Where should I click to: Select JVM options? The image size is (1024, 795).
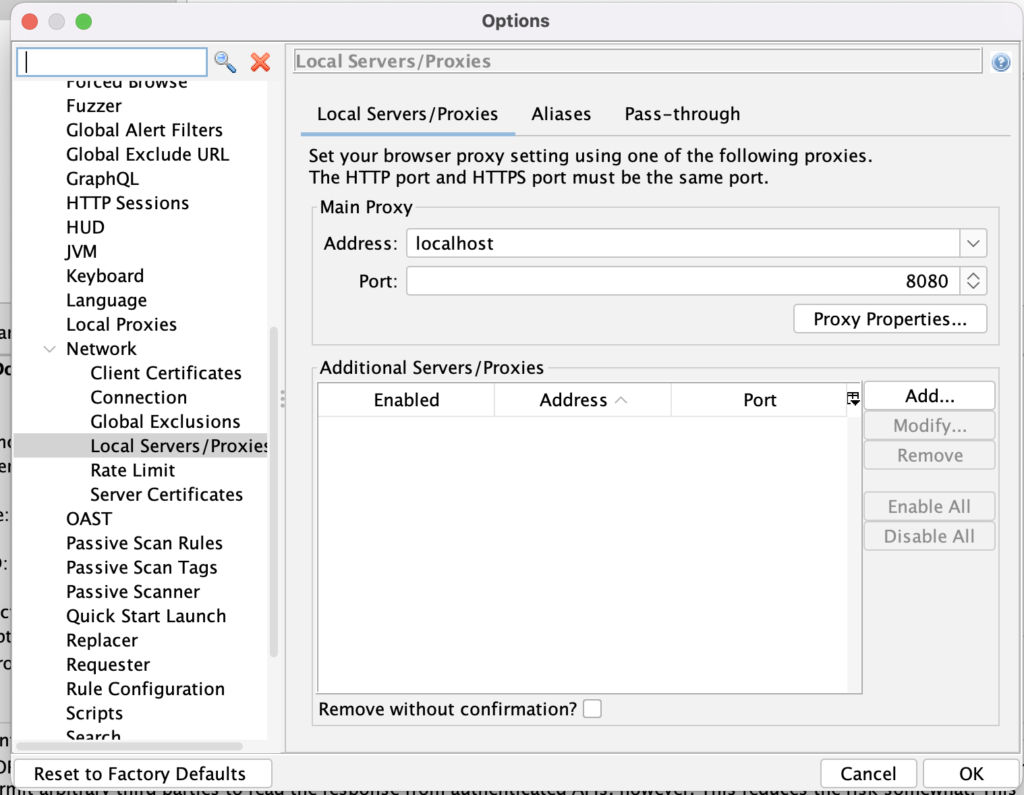81,251
